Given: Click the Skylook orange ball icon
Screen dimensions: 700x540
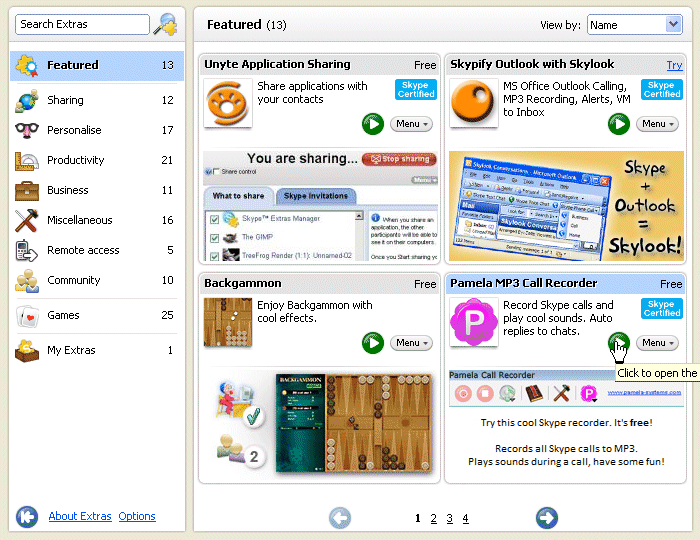Looking at the screenshot, I should [x=474, y=103].
